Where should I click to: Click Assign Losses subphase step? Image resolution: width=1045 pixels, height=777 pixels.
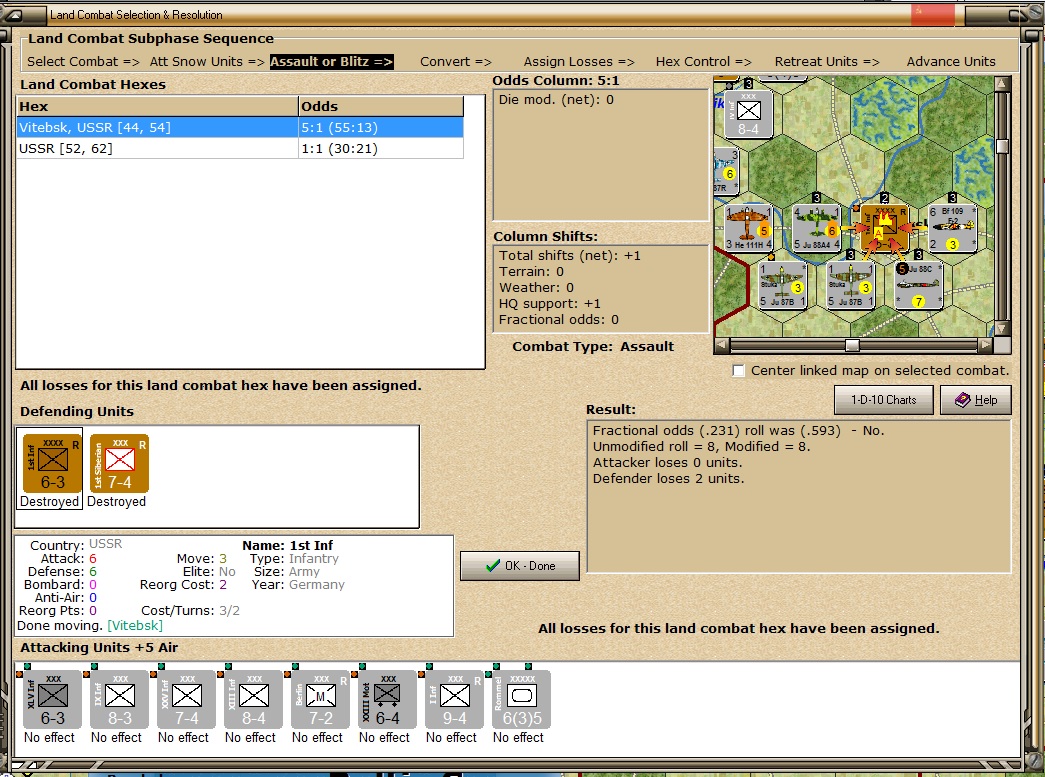pyautogui.click(x=579, y=61)
